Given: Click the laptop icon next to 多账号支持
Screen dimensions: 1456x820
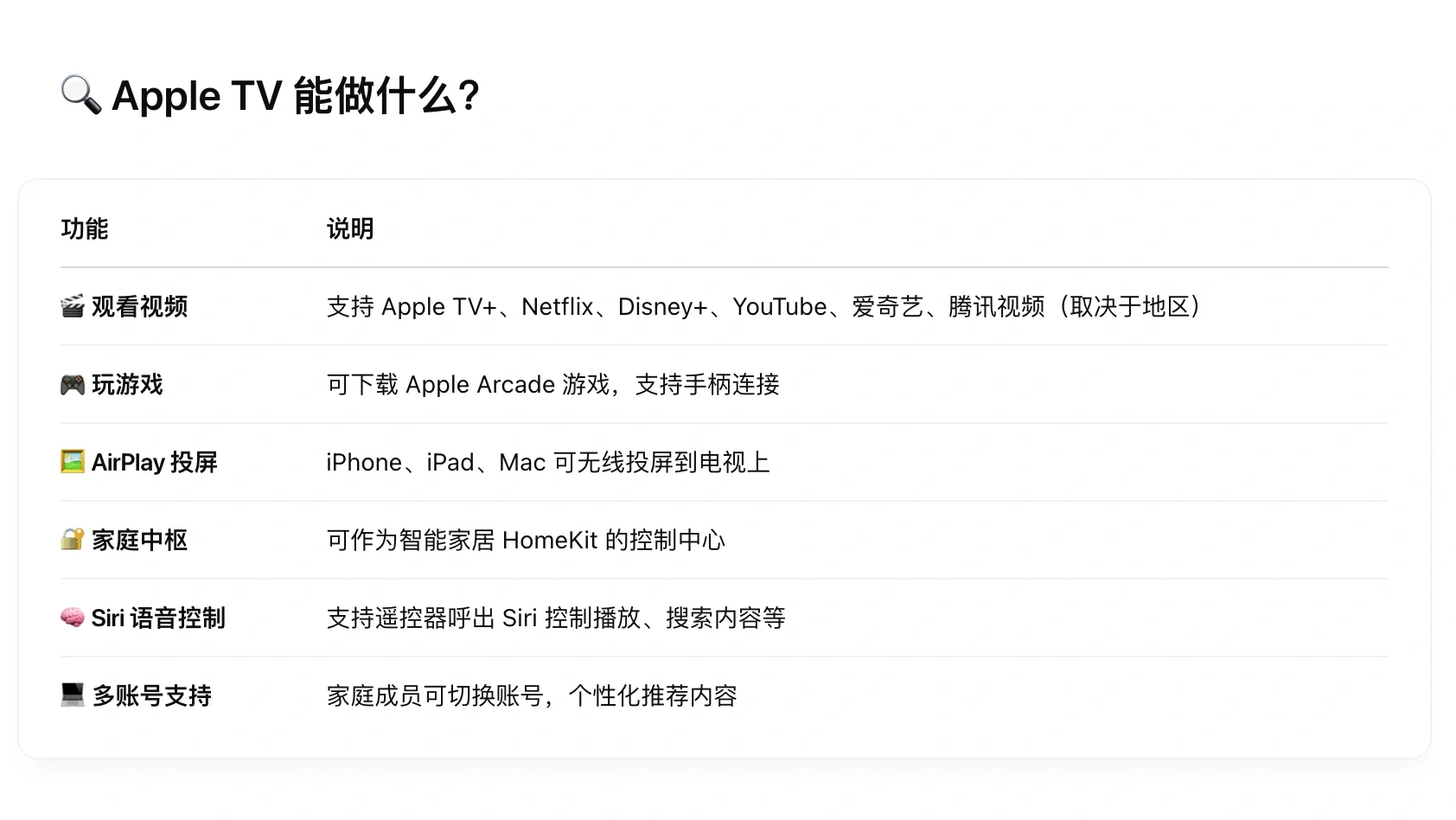Looking at the screenshot, I should pyautogui.click(x=72, y=695).
